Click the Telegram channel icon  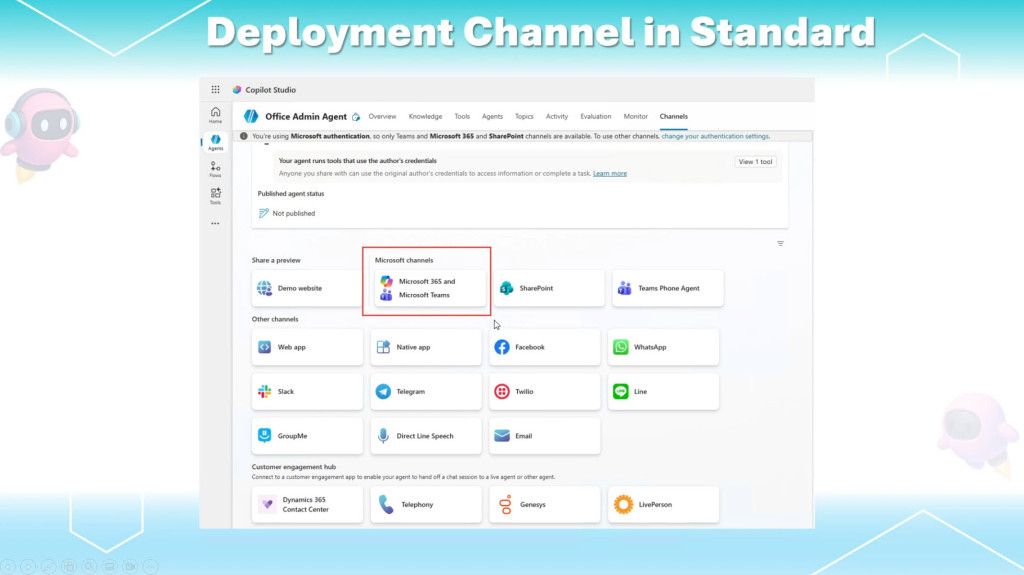383,391
